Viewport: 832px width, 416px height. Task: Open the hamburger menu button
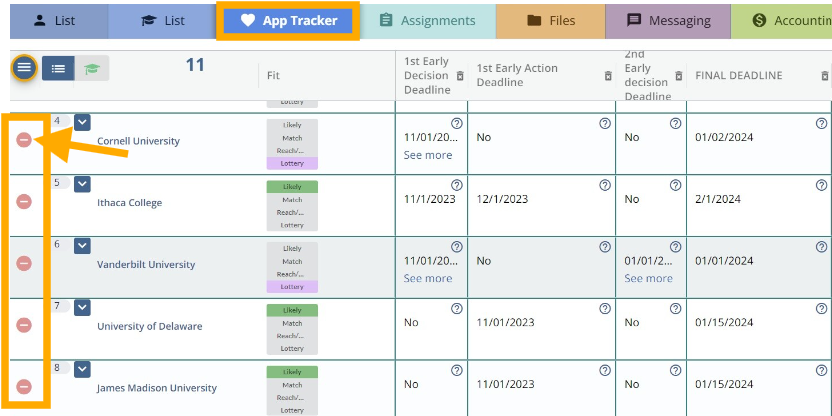(24, 67)
